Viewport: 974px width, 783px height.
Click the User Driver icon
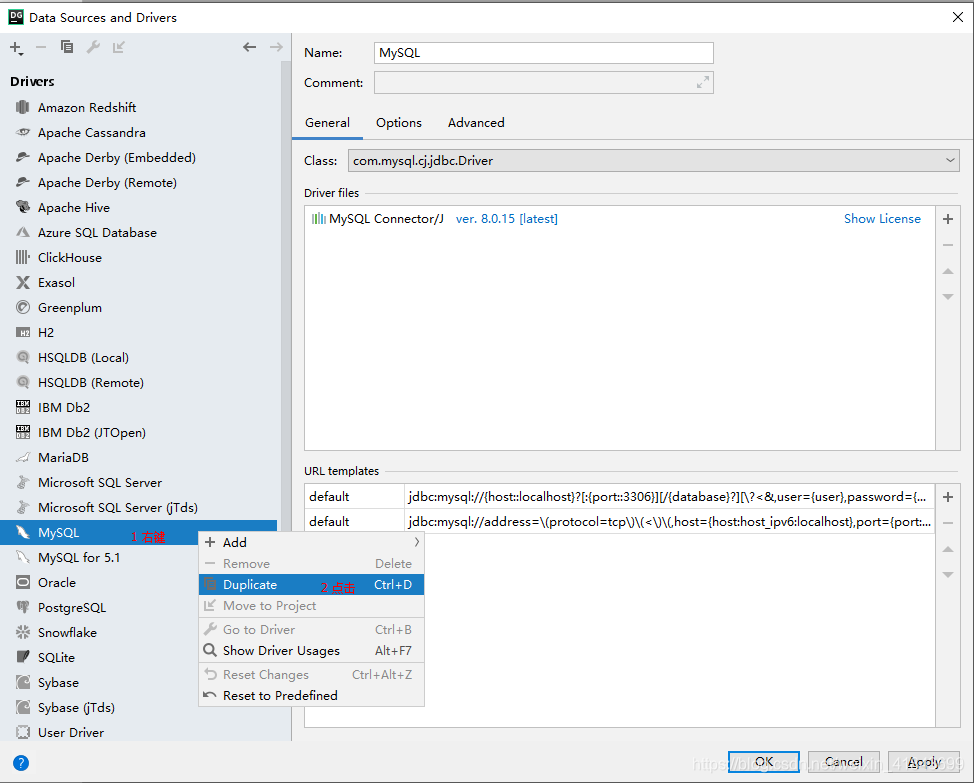23,732
